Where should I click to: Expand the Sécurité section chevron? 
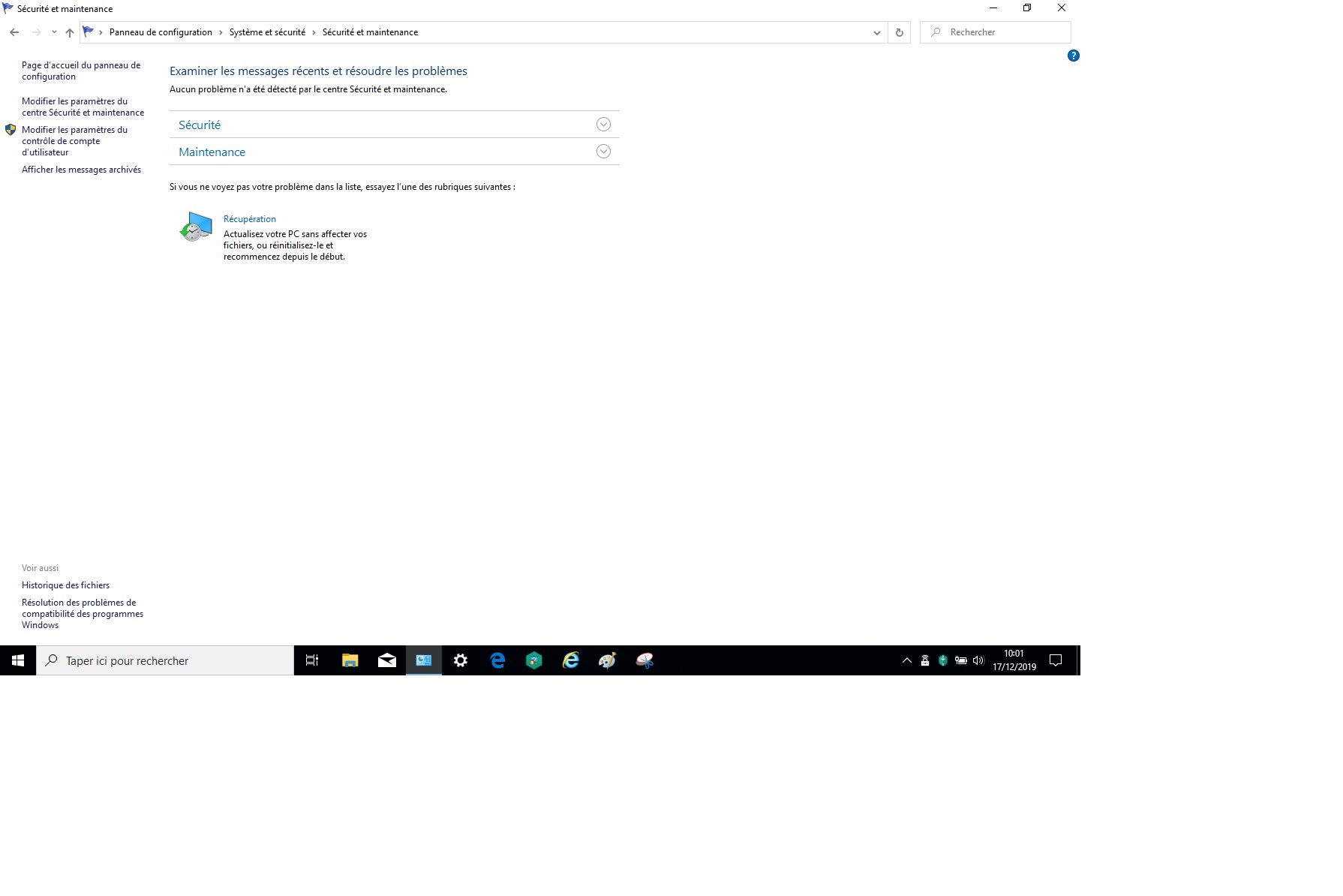pos(603,125)
